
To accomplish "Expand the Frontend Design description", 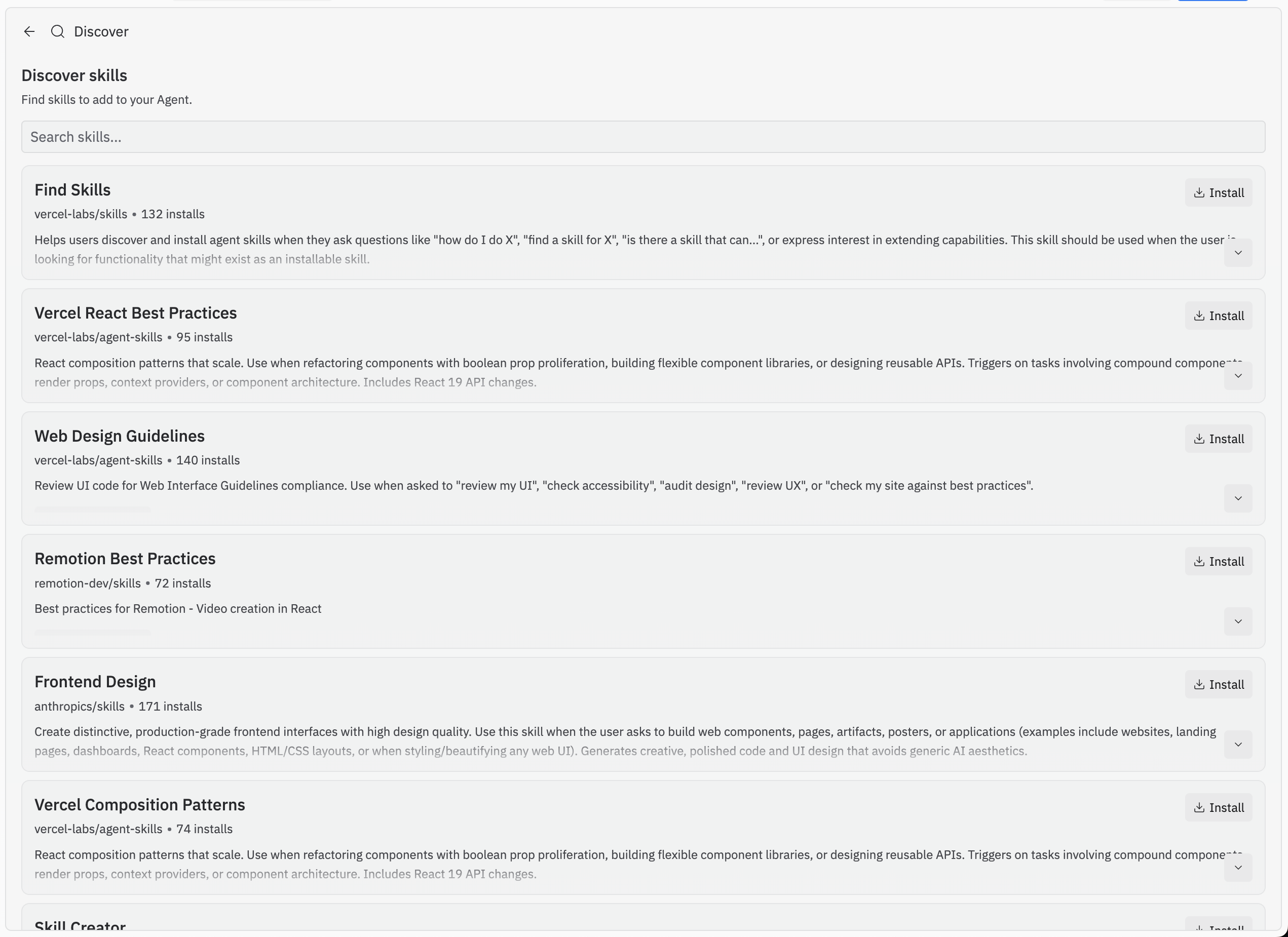I will (1238, 745).
